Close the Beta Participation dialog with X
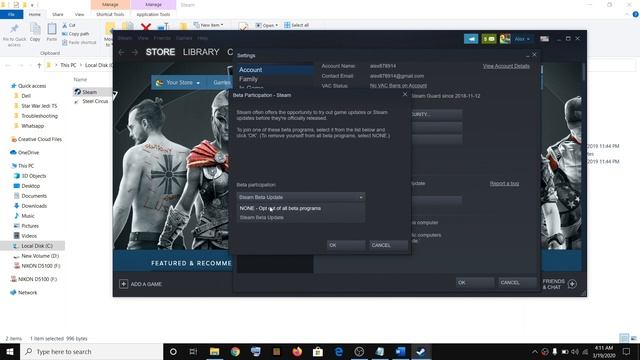640x360 pixels. [405, 94]
